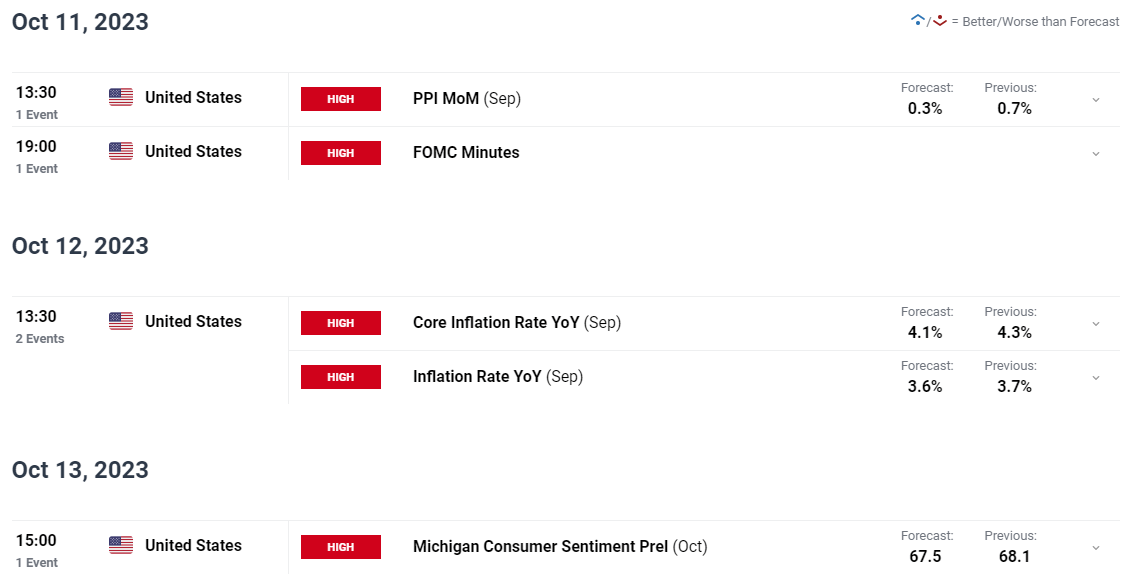Screen dimensions: 1122x581
Task: Click the blue better-than-forecast legend icon
Action: [x=917, y=20]
